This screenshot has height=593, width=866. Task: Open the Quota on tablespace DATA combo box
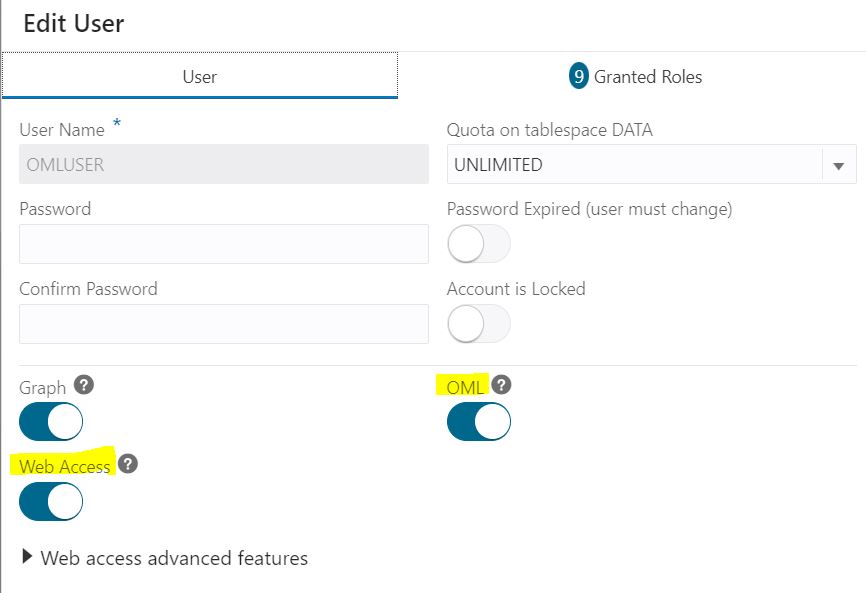634,165
